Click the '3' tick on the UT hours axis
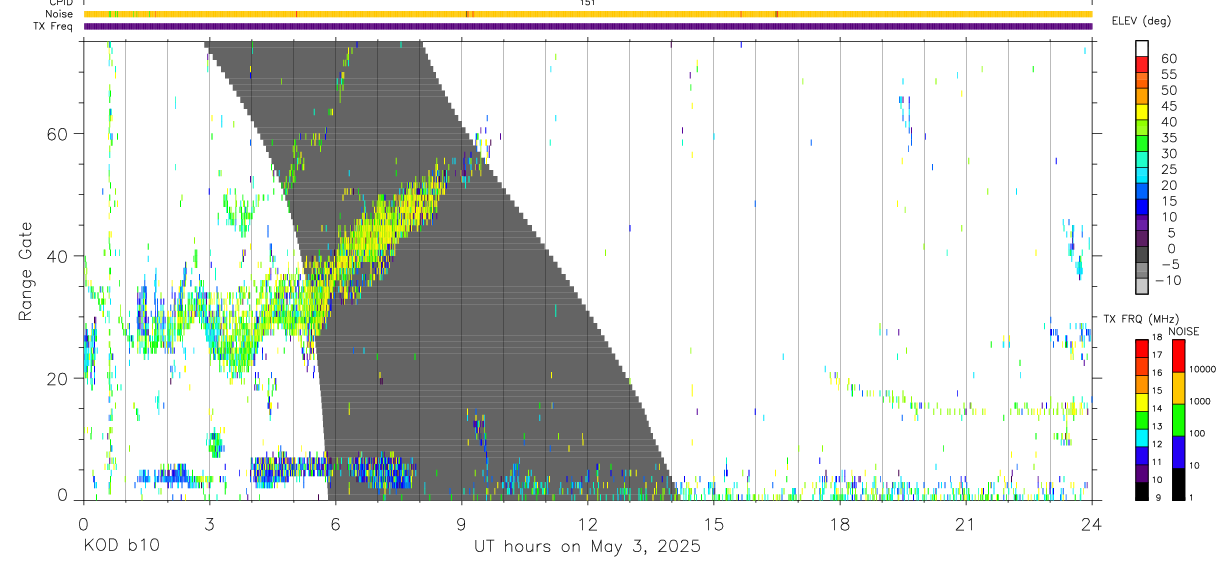1228x567 pixels. point(209,523)
